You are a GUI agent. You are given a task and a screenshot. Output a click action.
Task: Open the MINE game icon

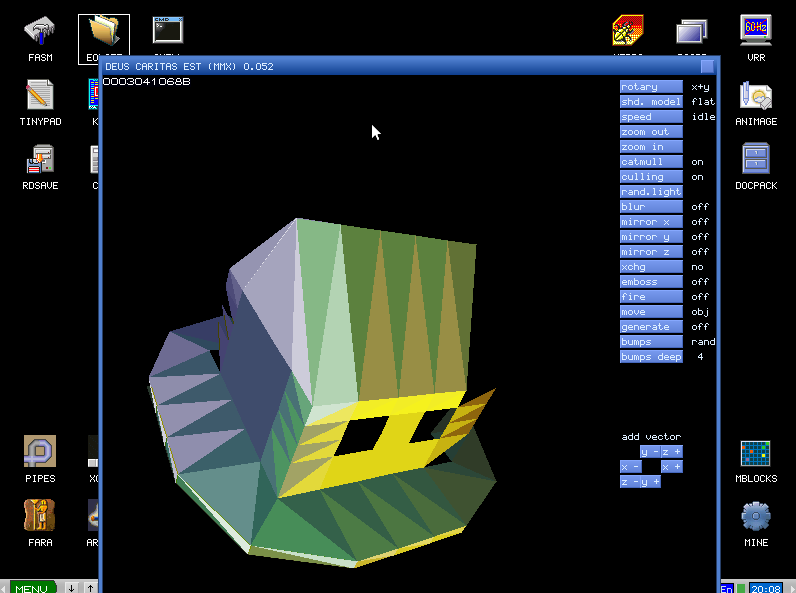click(756, 523)
